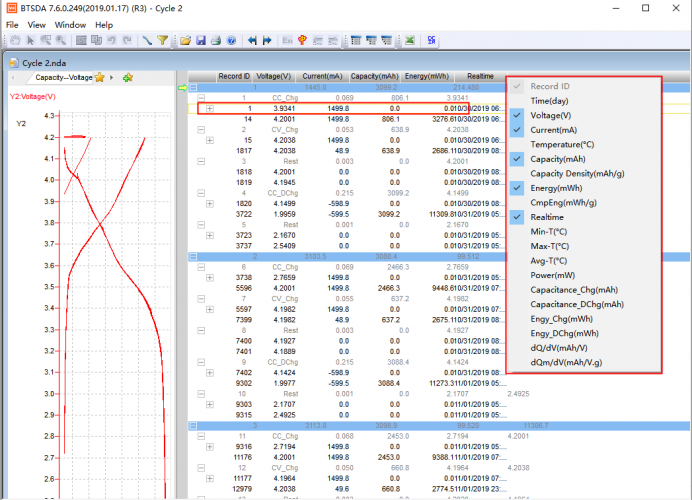Collapse cycle 2 blue row
692x500 pixels.
(x=193, y=256)
